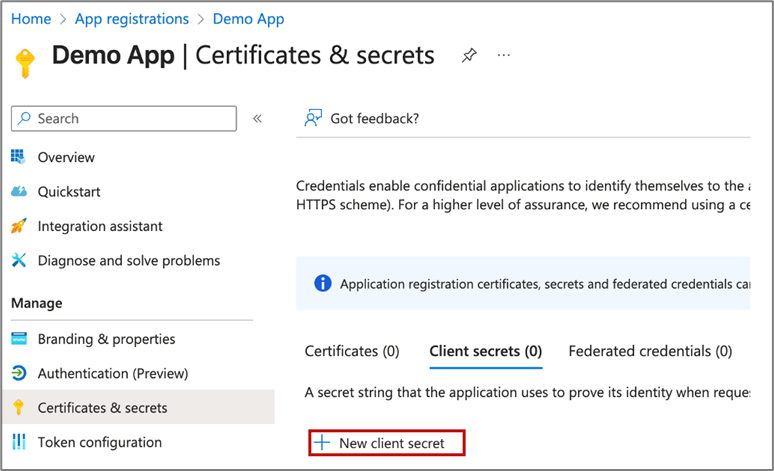Click the Integration assistant rocket icon
The height and width of the screenshot is (471, 774).
(19, 226)
